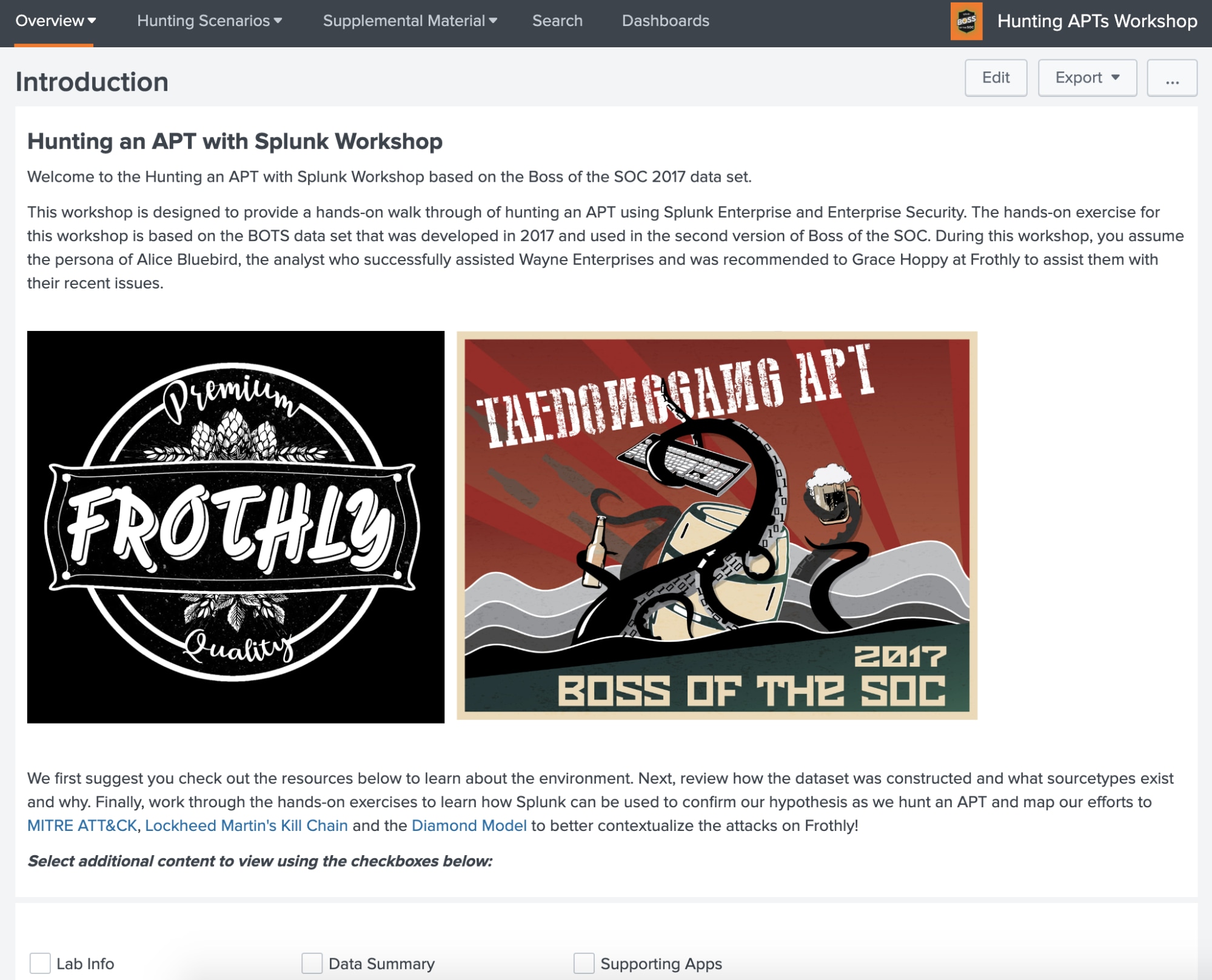
Task: Open the more options ellipsis button
Action: (1171, 78)
